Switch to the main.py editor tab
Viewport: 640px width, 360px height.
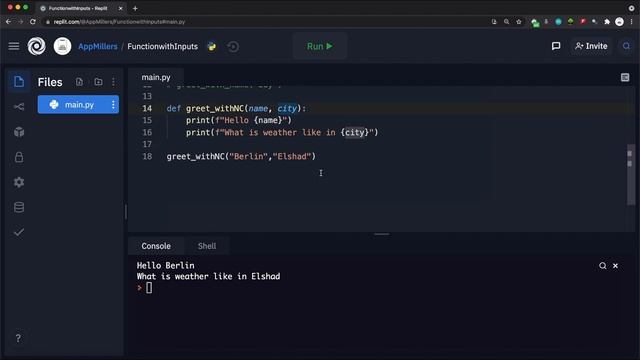click(156, 77)
